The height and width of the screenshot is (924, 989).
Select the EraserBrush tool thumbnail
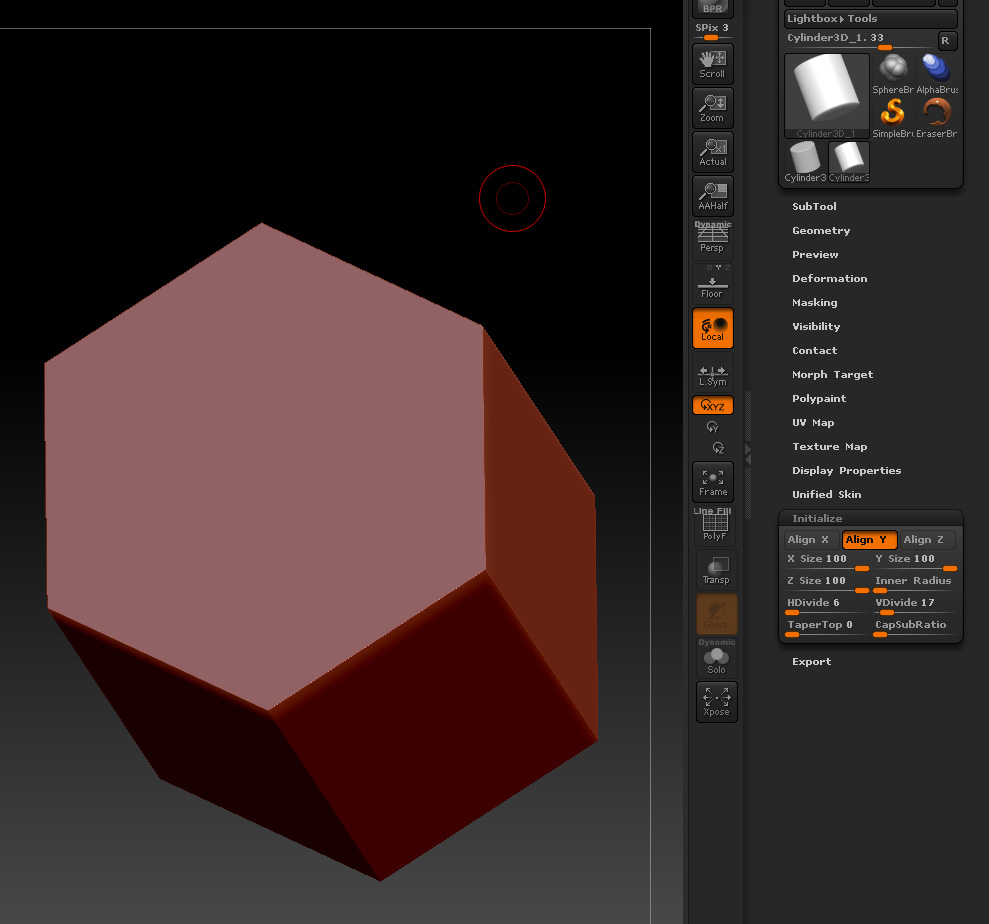pos(936,118)
